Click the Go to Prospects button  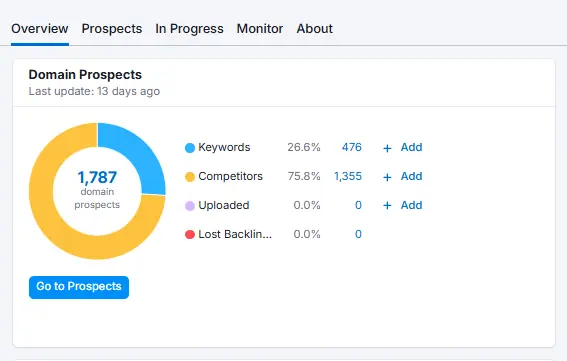pos(79,287)
